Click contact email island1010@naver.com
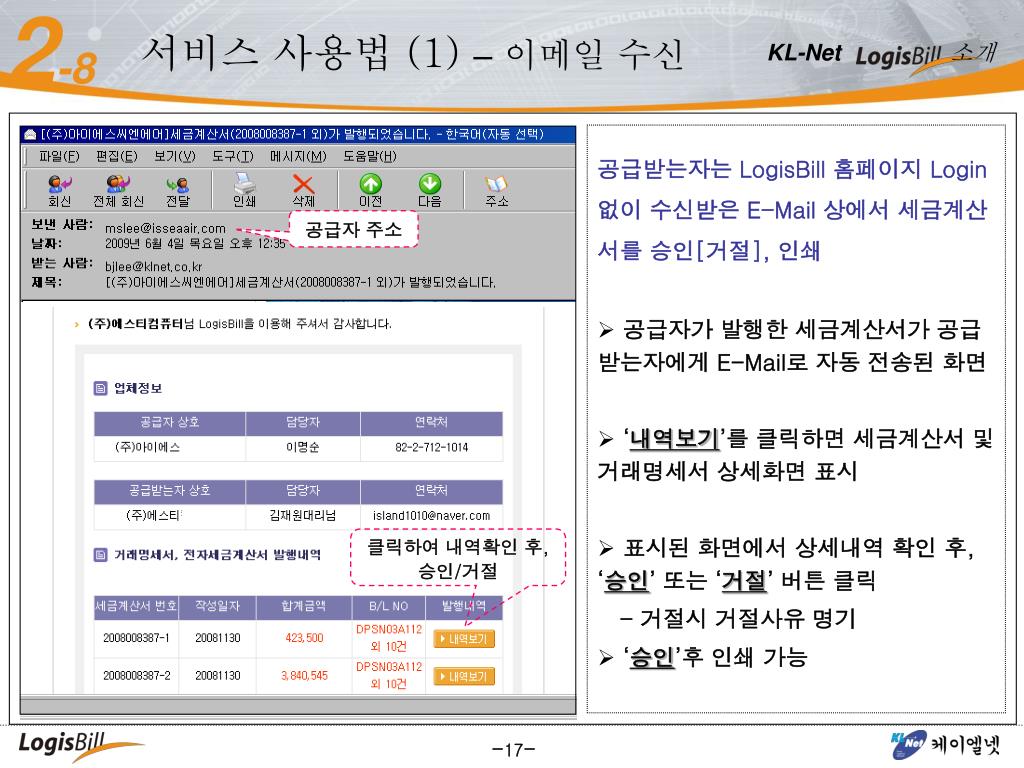This screenshot has height=768, width=1024. (x=431, y=515)
